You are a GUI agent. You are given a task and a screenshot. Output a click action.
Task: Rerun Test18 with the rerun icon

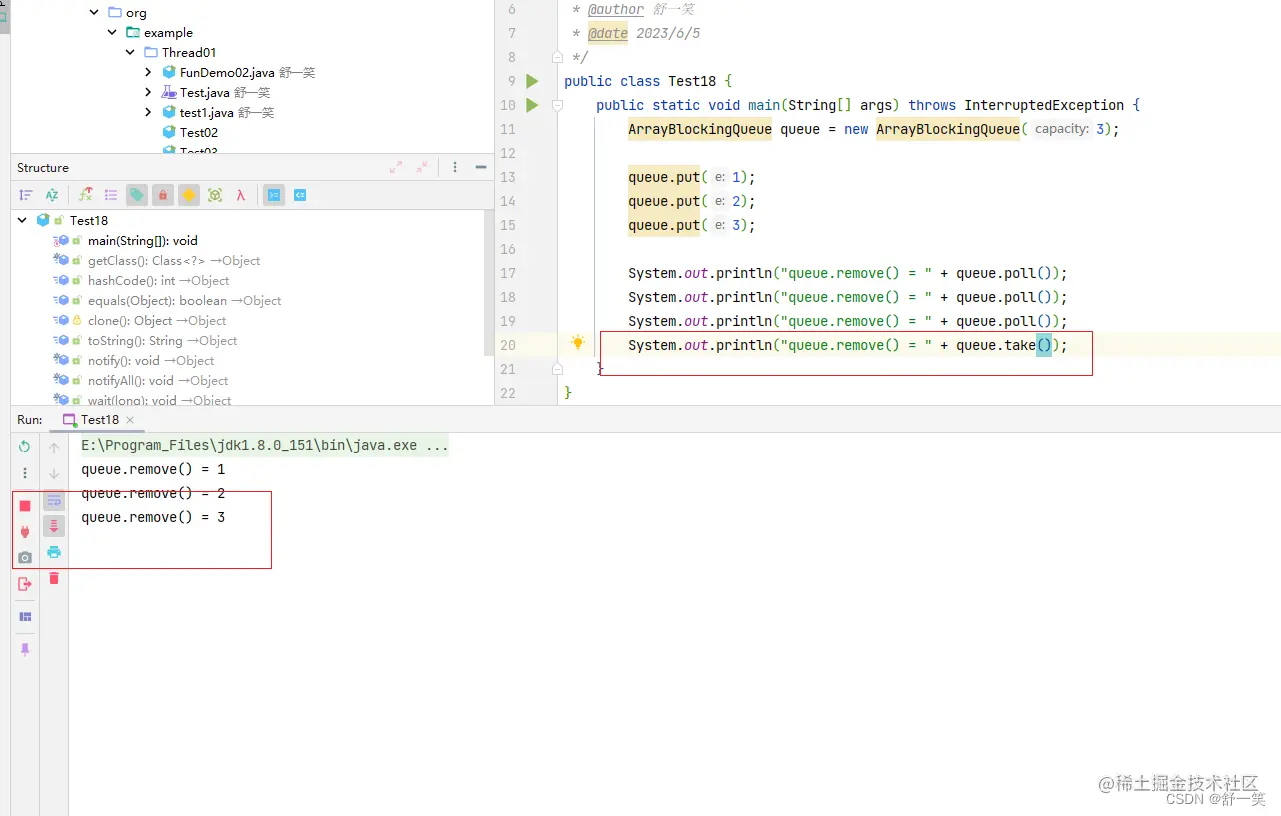pyautogui.click(x=25, y=447)
